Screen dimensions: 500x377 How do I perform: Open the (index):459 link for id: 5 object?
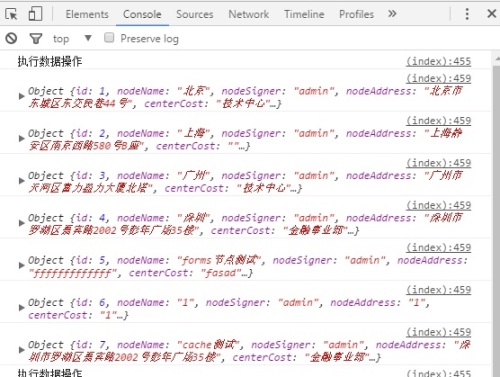point(438,248)
